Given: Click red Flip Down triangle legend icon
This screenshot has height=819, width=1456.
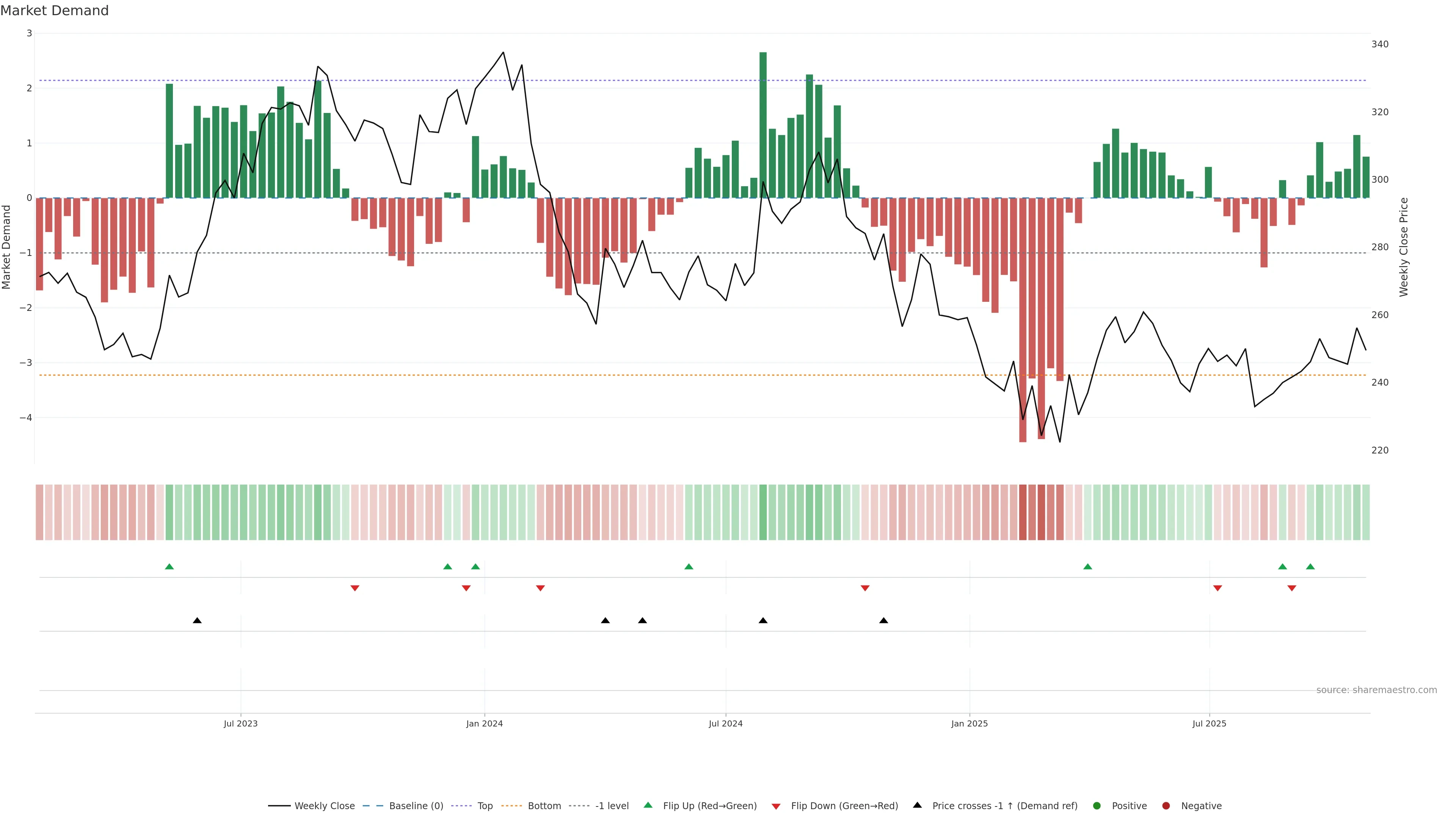Looking at the screenshot, I should tap(776, 806).
